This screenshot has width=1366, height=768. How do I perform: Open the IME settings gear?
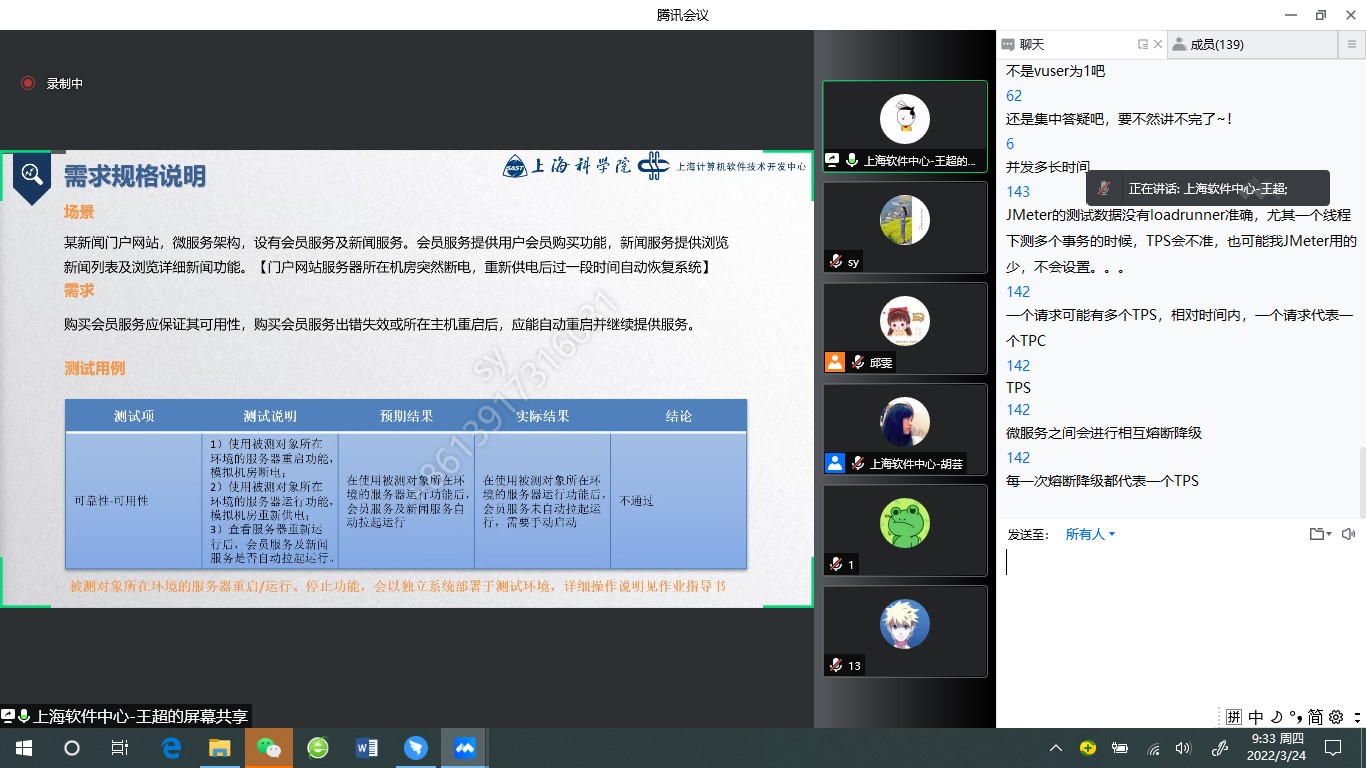[1336, 716]
